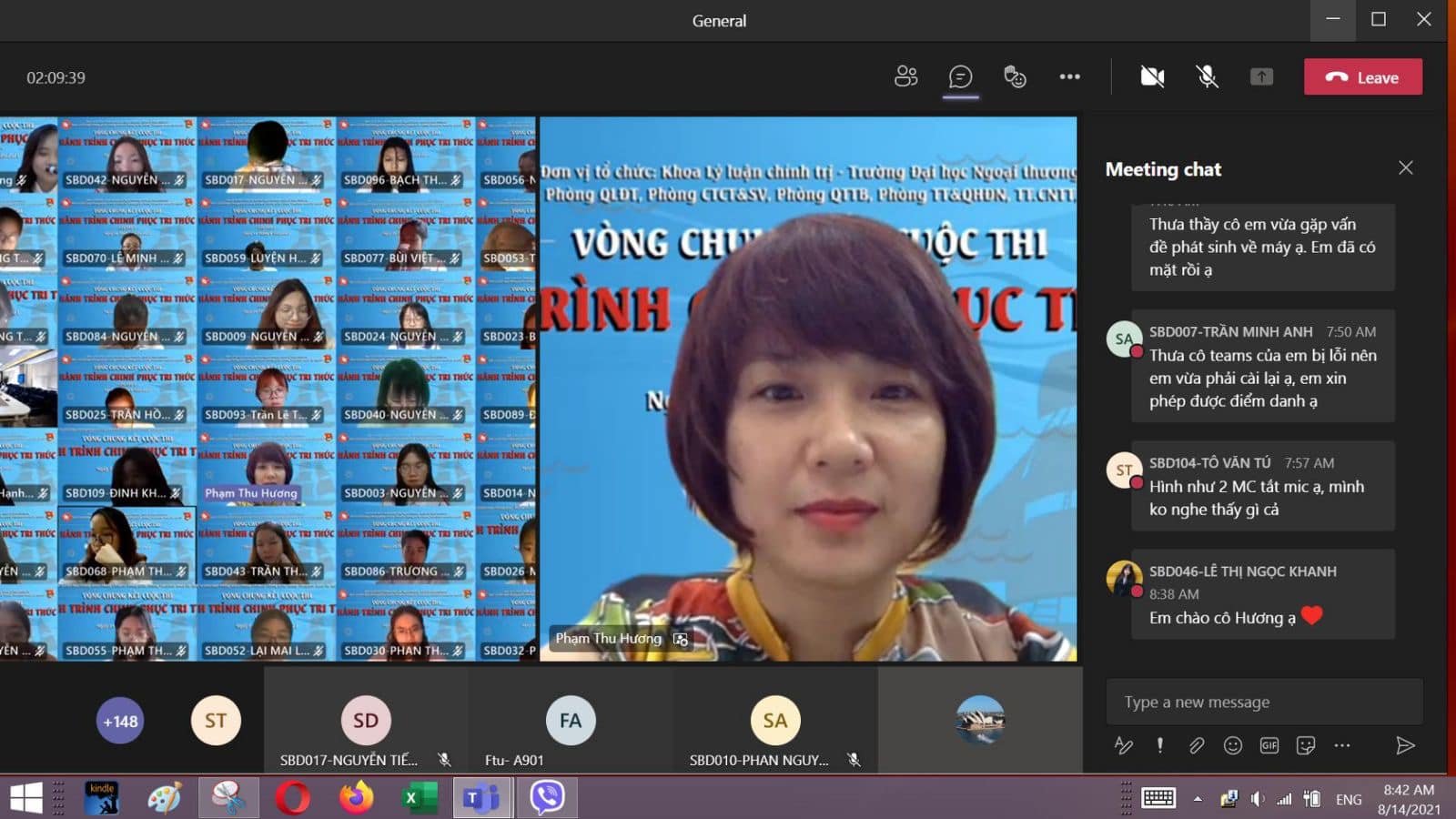The width and height of the screenshot is (1456, 819).
Task: Toggle the meeting chat icon
Action: point(960,77)
